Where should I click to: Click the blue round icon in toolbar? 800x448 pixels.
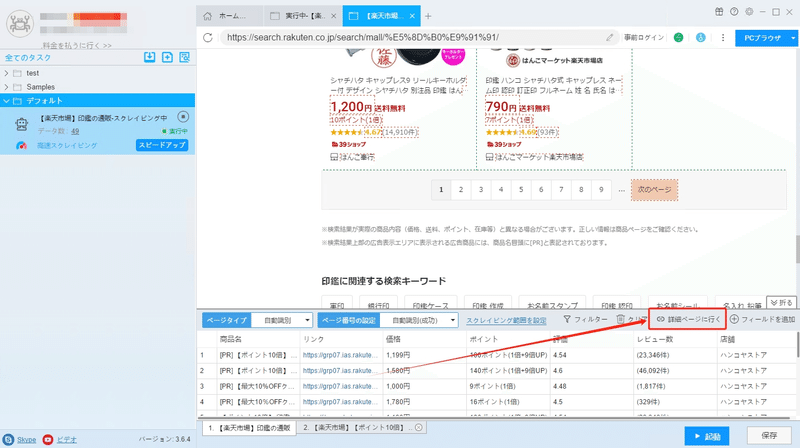tap(701, 37)
